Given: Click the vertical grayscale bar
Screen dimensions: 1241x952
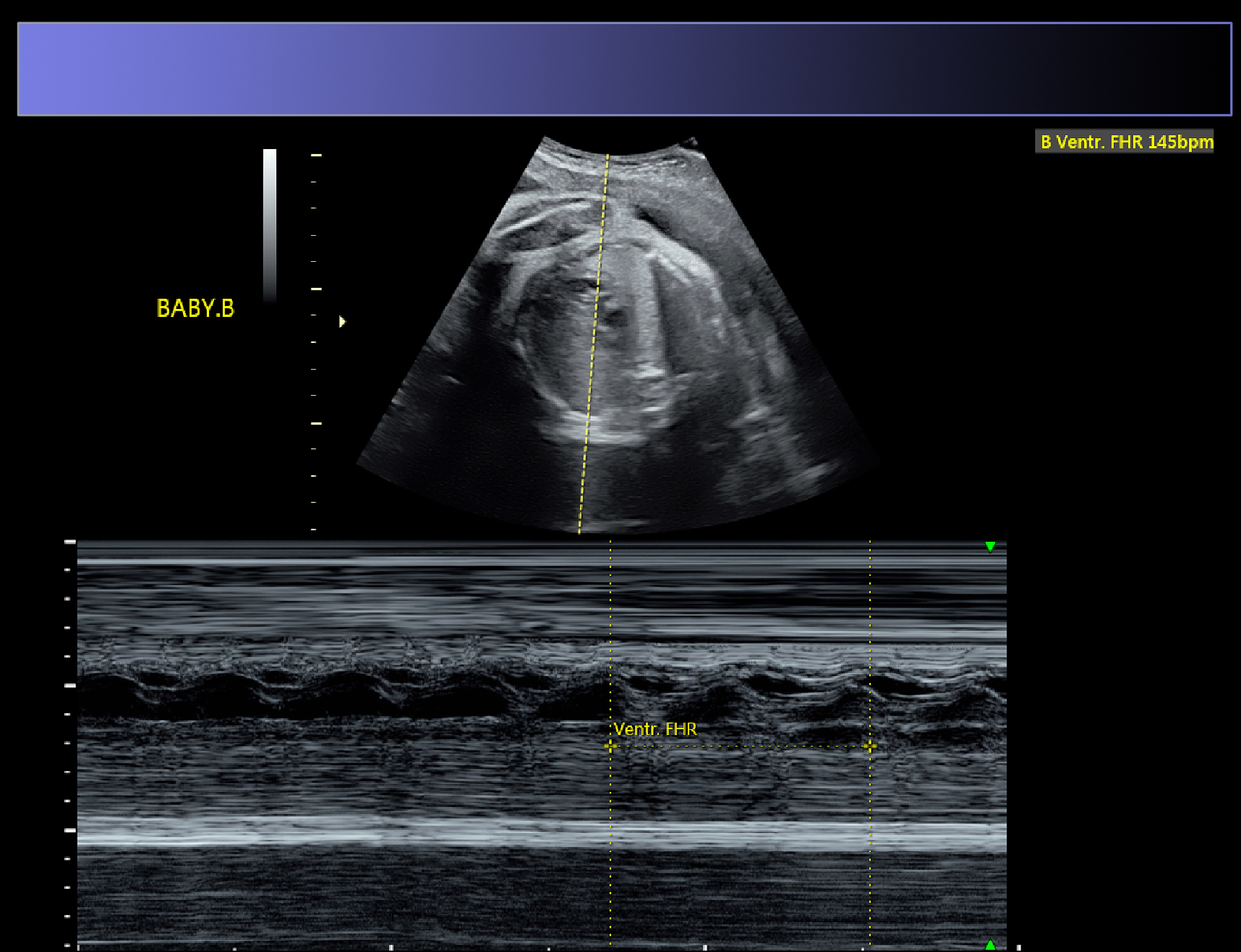Looking at the screenshot, I should 270,225.
